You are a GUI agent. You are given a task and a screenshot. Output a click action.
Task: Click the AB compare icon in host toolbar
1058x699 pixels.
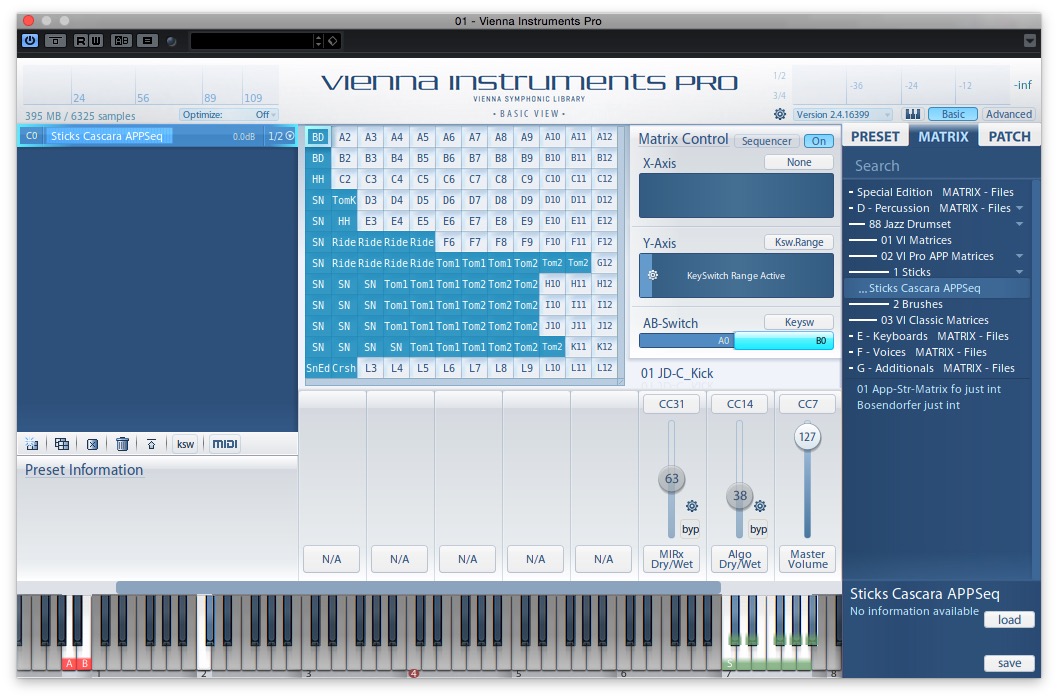click(x=121, y=40)
